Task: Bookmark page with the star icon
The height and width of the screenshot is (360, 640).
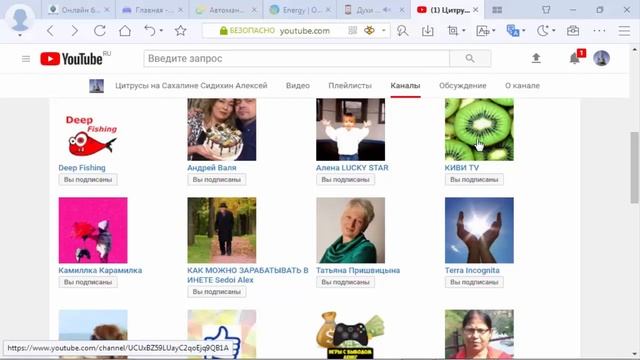Action: 180,31
